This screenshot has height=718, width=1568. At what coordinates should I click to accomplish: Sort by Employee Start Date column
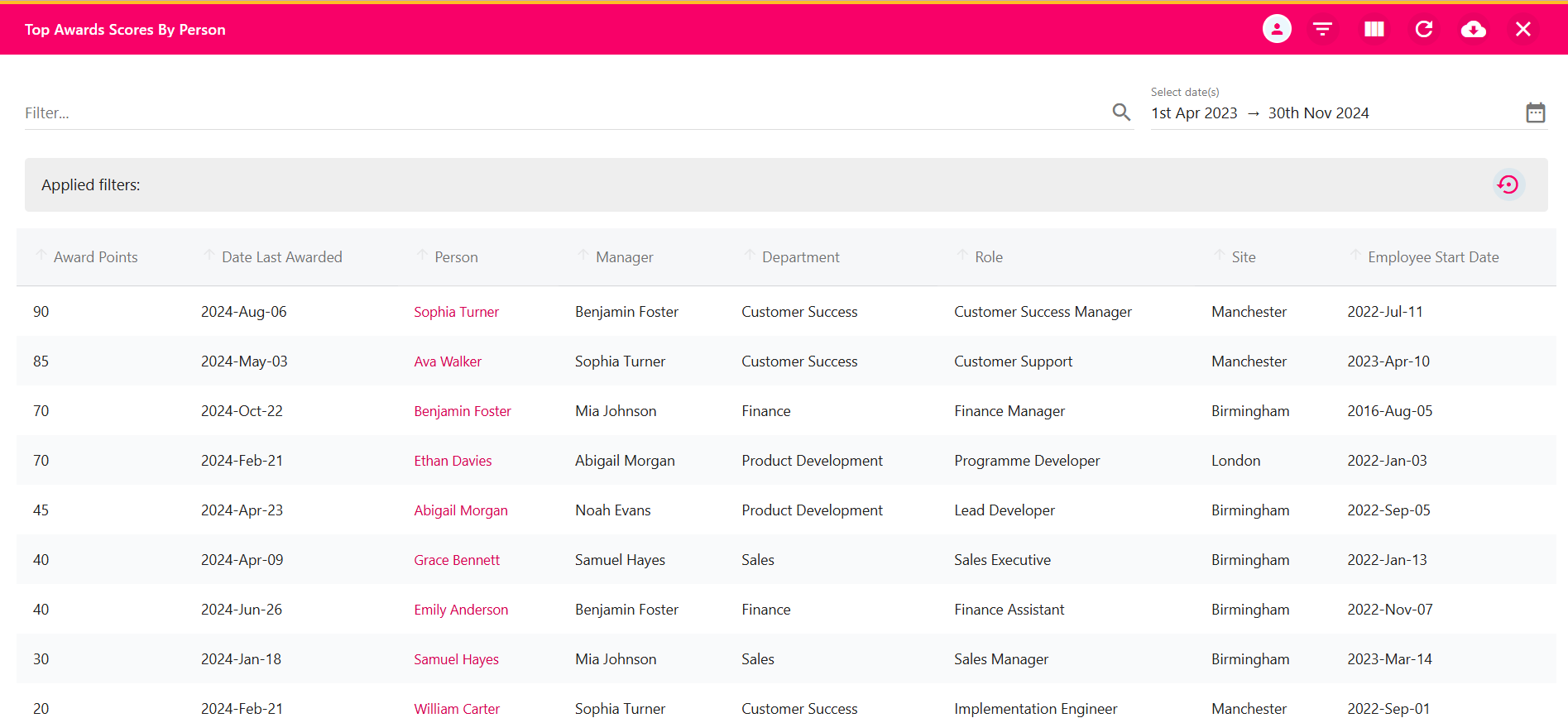[x=1433, y=257]
